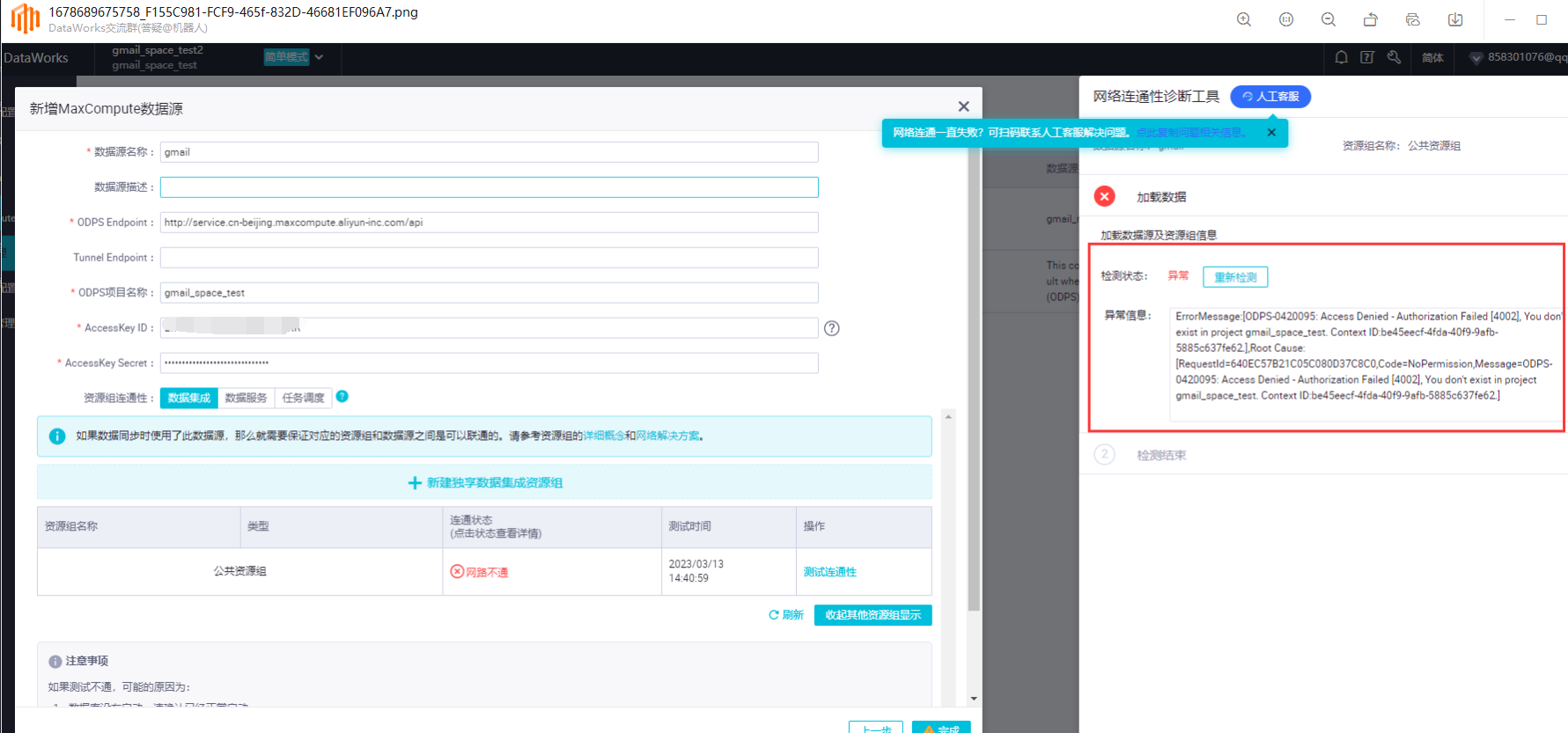
Task: Click the red error icon beside 加载数据
Action: point(1105,196)
